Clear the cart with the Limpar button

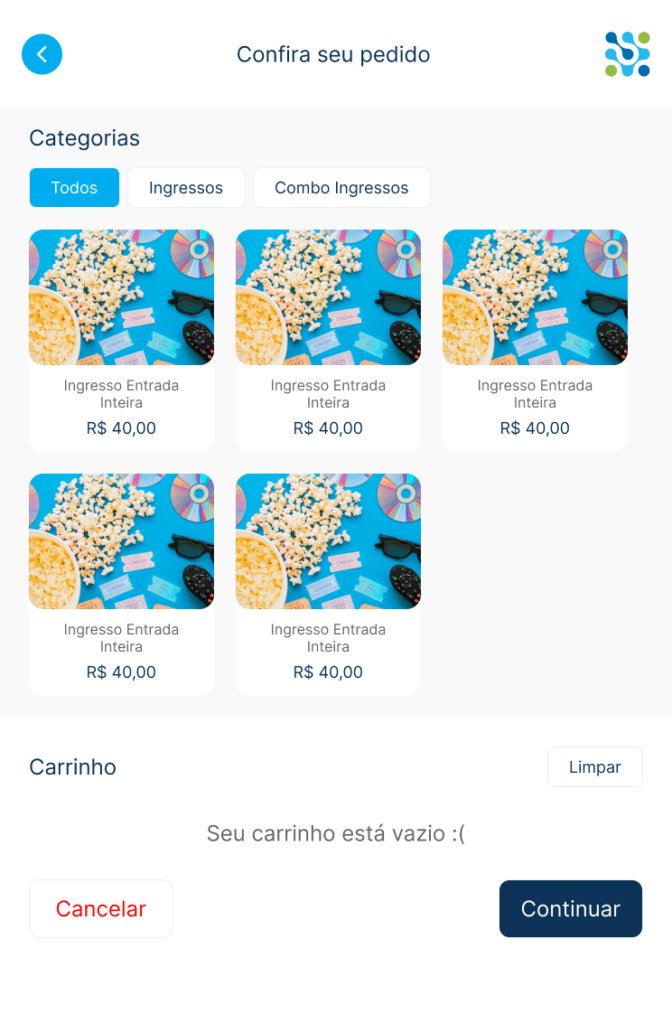coord(595,767)
